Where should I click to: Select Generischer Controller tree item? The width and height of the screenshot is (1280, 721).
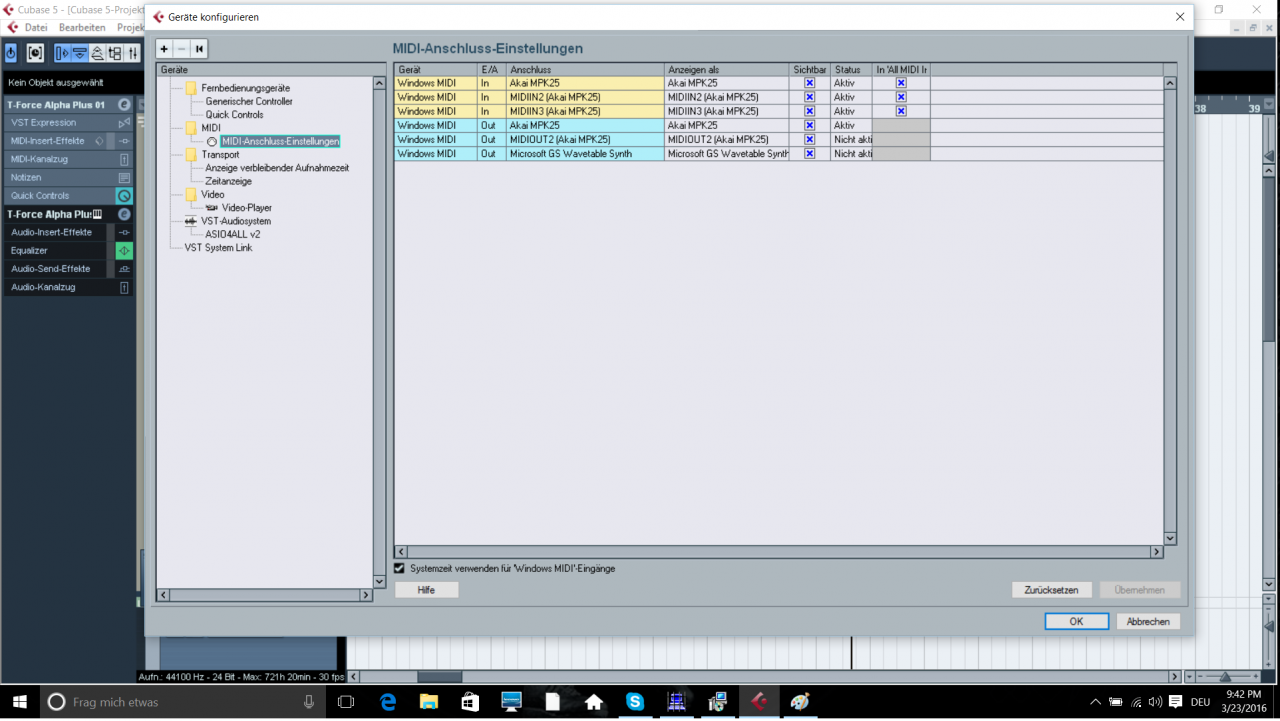249,101
